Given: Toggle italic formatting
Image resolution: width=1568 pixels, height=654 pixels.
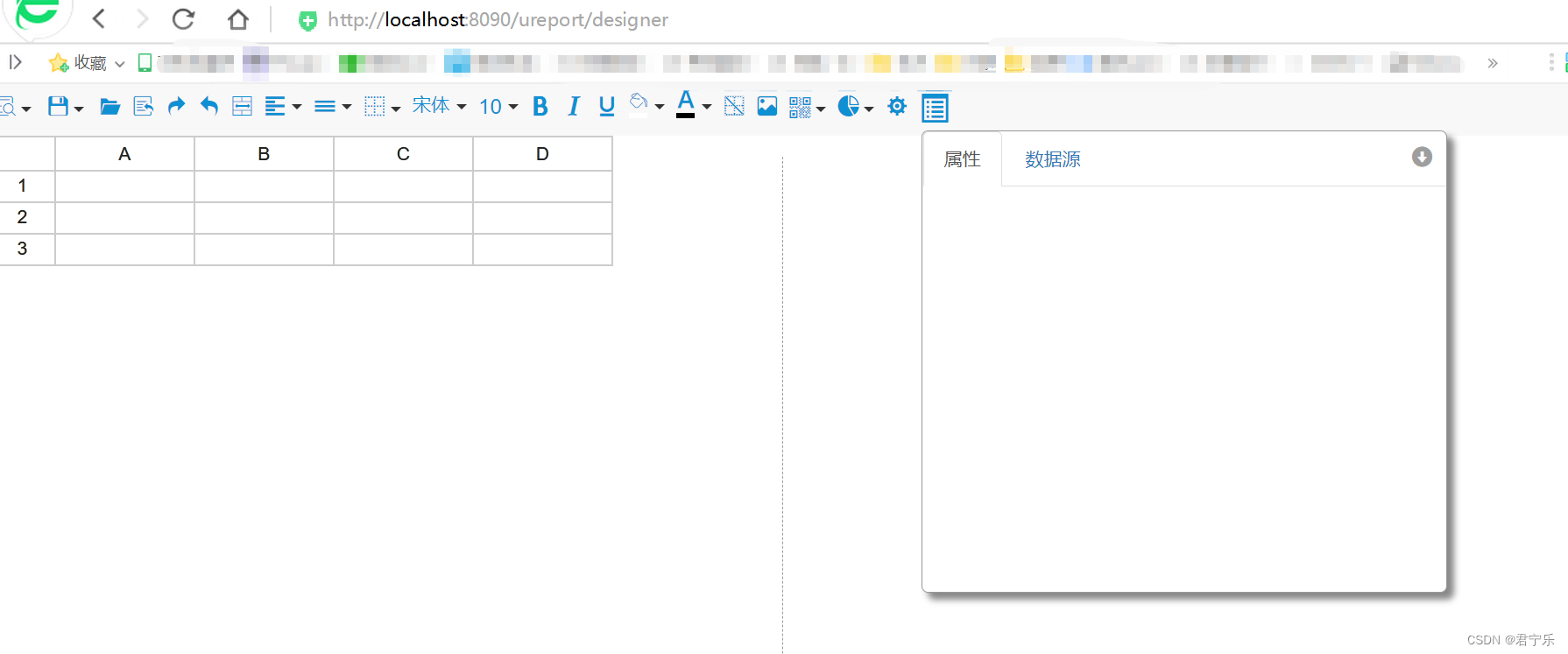Looking at the screenshot, I should click(574, 107).
